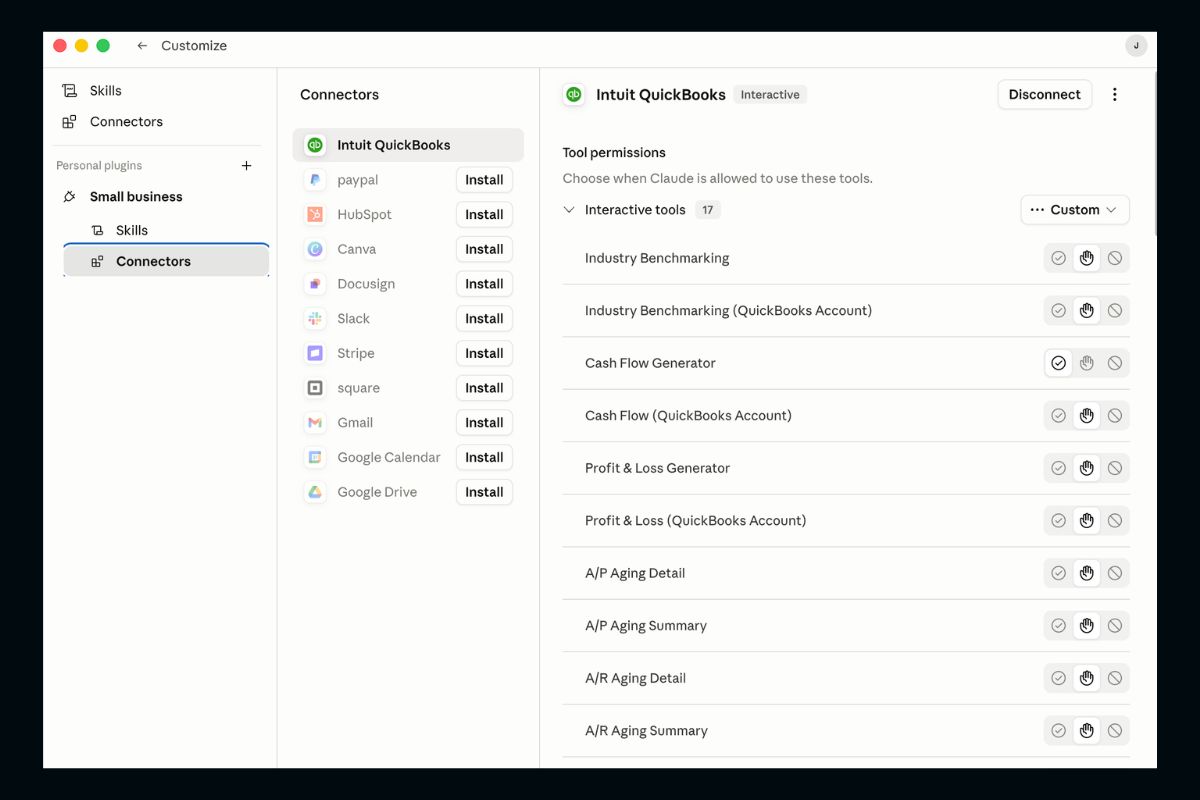
Task: Install the Google Drive connector
Action: click(484, 492)
